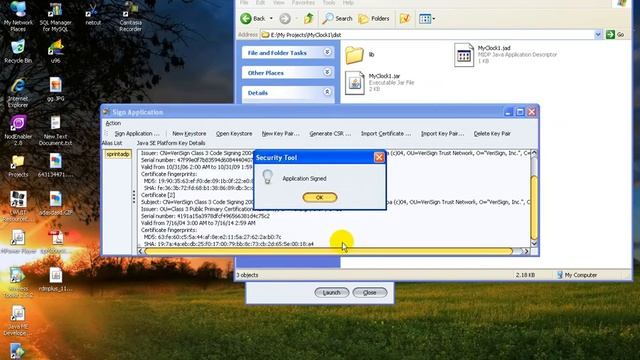Select New Text Document.txt on desktop

tap(56, 131)
